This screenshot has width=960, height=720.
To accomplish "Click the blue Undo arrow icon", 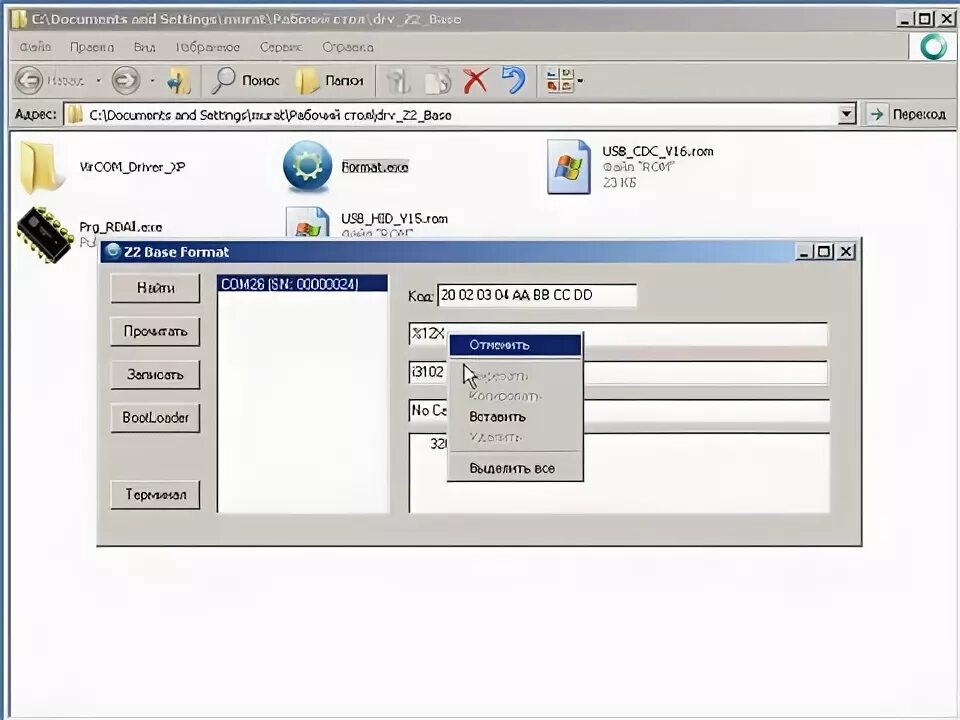I will point(514,80).
